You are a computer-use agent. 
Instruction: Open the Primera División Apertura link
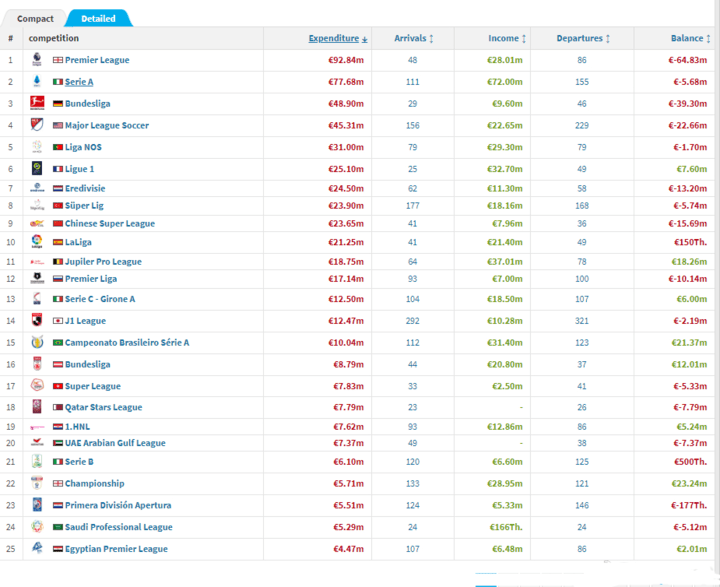118,505
